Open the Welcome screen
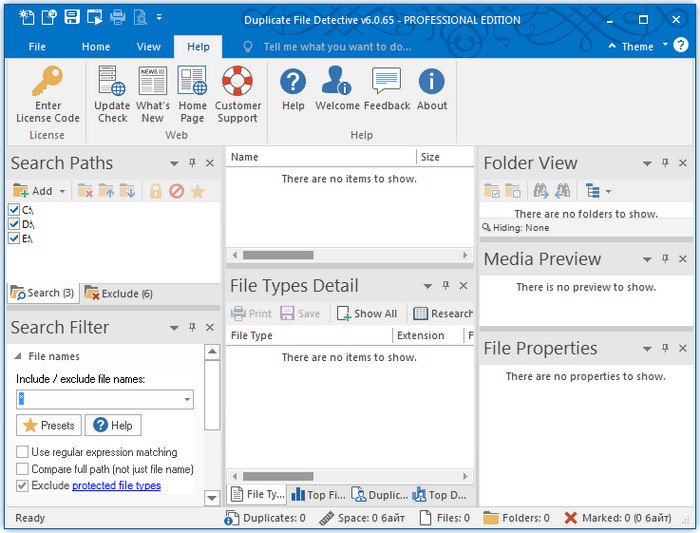The height and width of the screenshot is (533, 700). (x=337, y=88)
